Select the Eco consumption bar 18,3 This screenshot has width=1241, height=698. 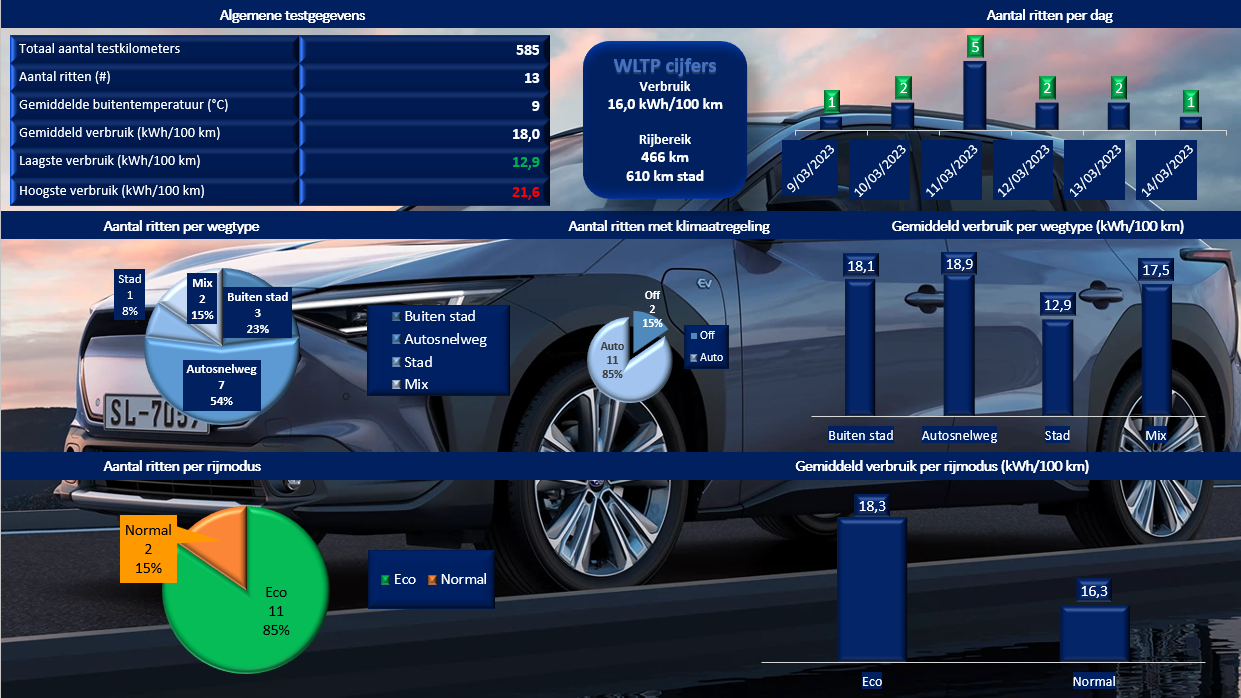pyautogui.click(x=872, y=589)
